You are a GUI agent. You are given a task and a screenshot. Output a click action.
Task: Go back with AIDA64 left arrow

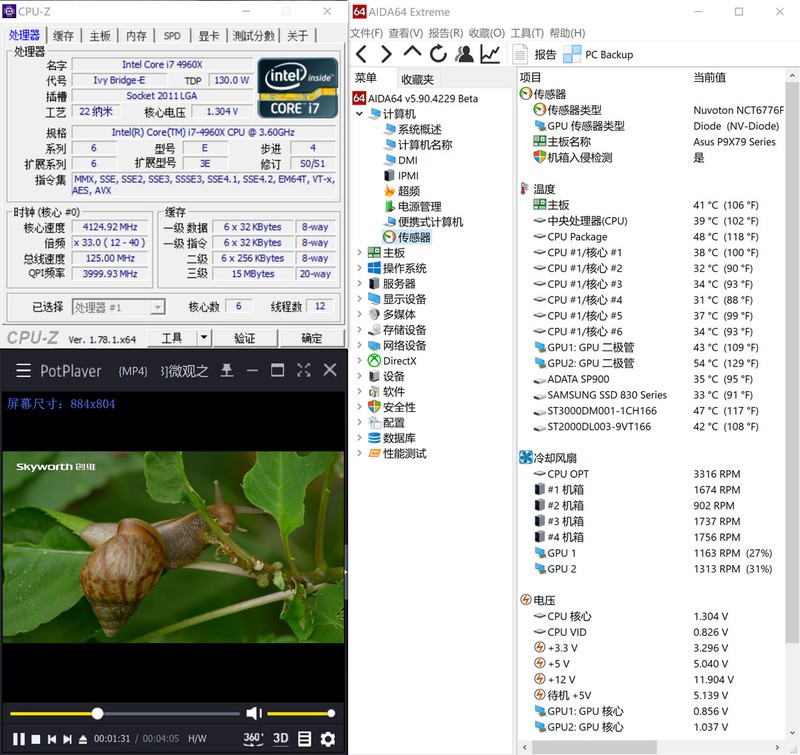[x=361, y=54]
